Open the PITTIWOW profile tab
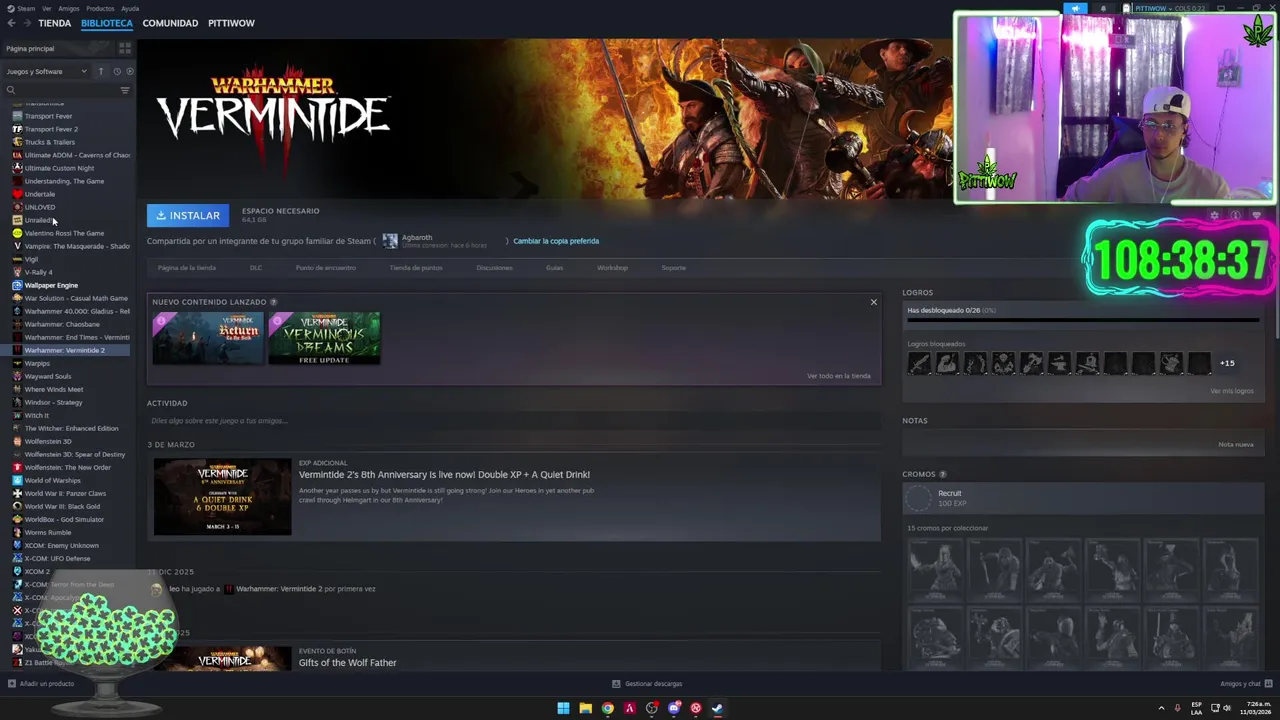The width and height of the screenshot is (1280, 720). (231, 23)
